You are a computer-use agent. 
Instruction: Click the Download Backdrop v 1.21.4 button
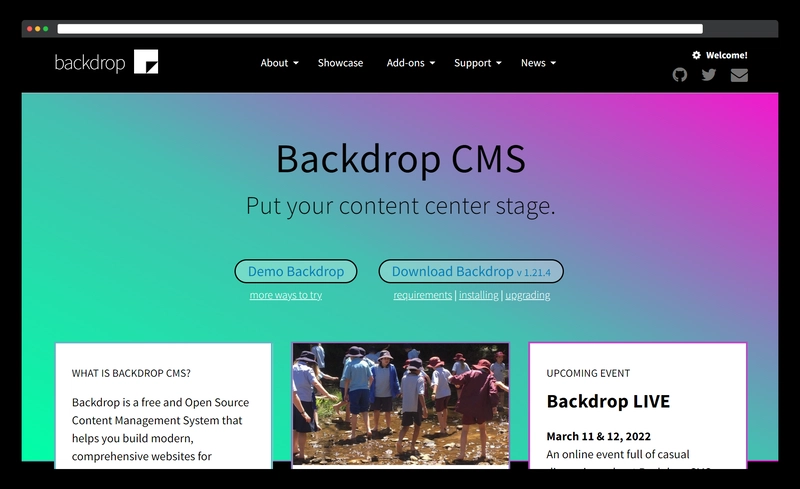tap(471, 271)
